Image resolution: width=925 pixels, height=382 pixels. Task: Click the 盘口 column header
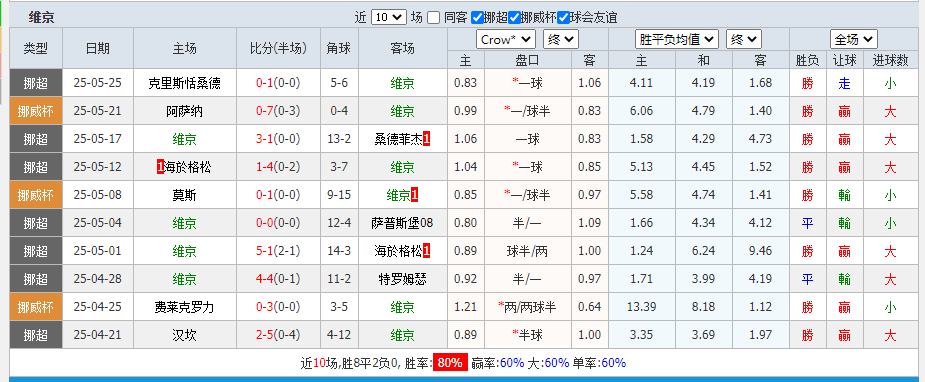click(527, 60)
